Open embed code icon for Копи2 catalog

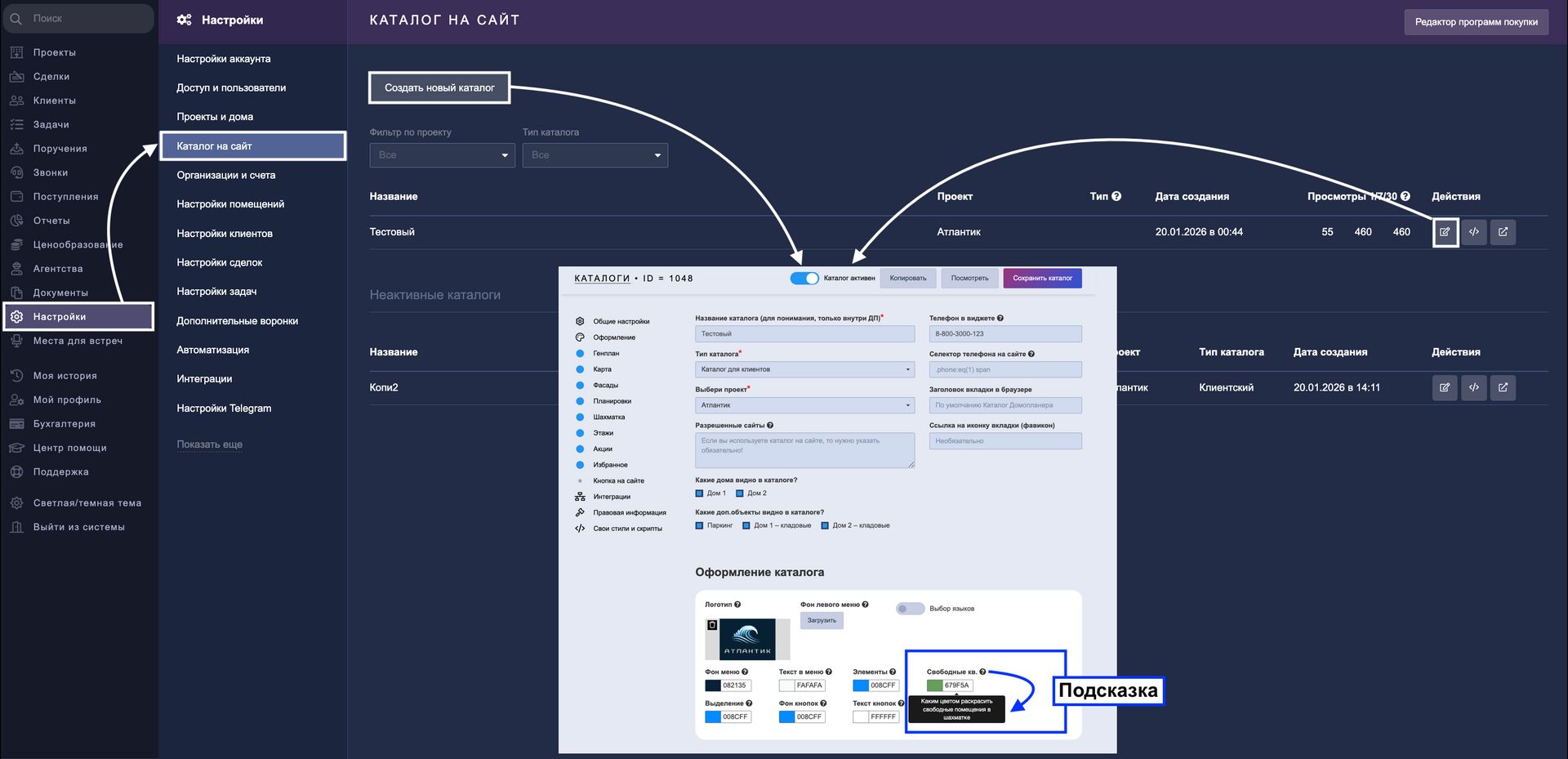click(x=1473, y=387)
